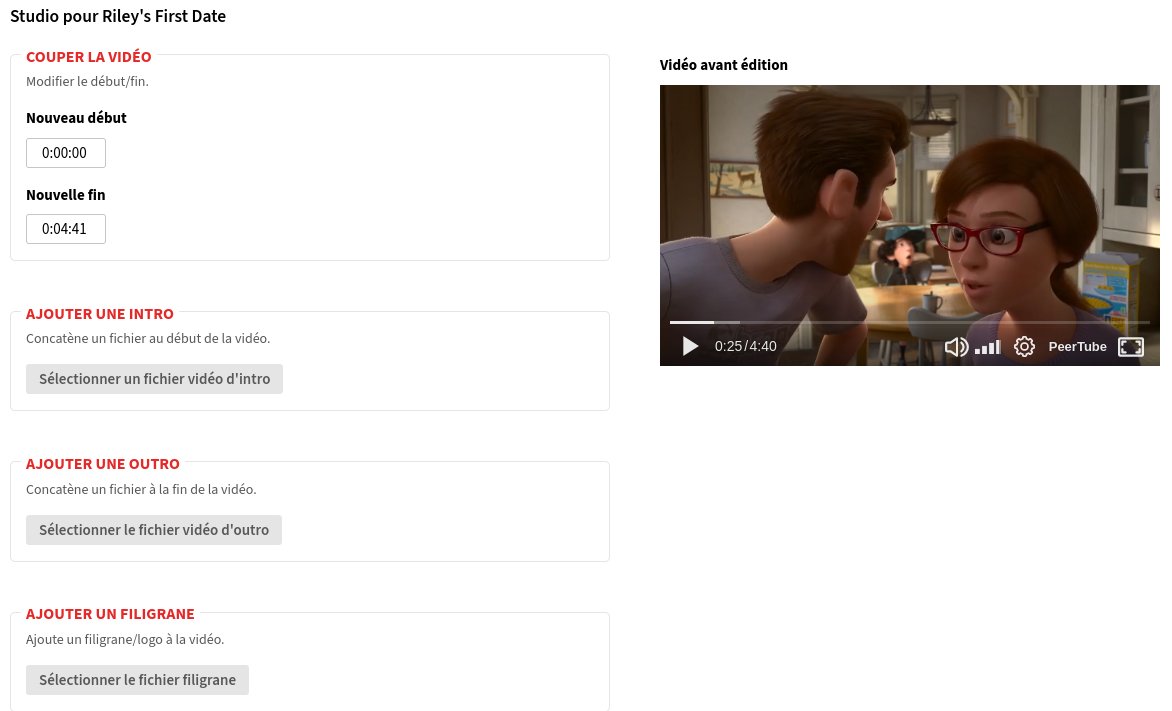Click the text about concatenating at video end
The height and width of the screenshot is (711, 1172).
141,490
